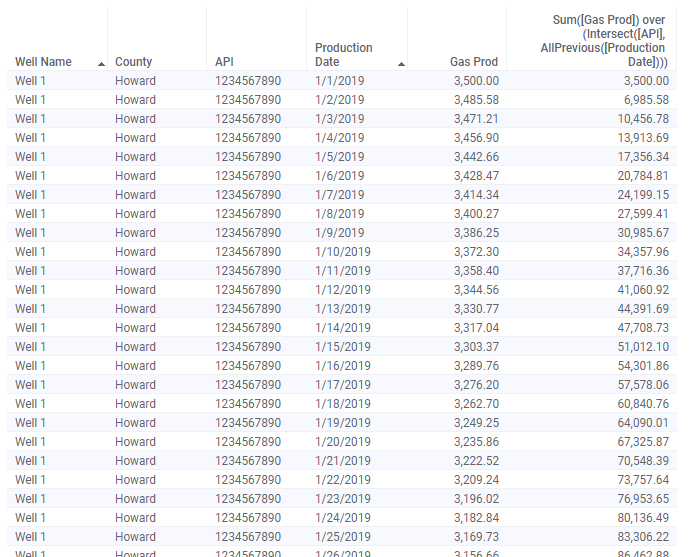
Task: Click Gas Prod value 3,456.90
Action: point(476,137)
